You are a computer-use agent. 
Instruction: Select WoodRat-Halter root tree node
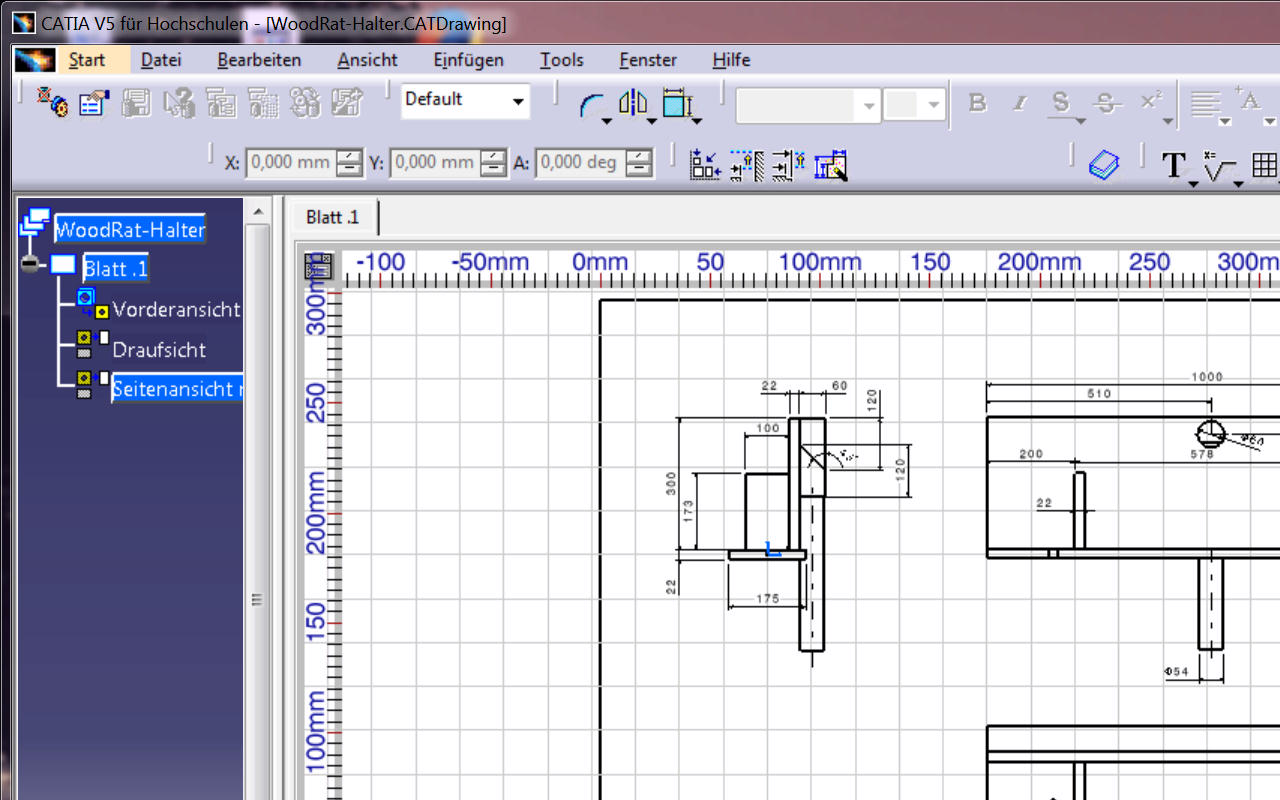pyautogui.click(x=130, y=229)
